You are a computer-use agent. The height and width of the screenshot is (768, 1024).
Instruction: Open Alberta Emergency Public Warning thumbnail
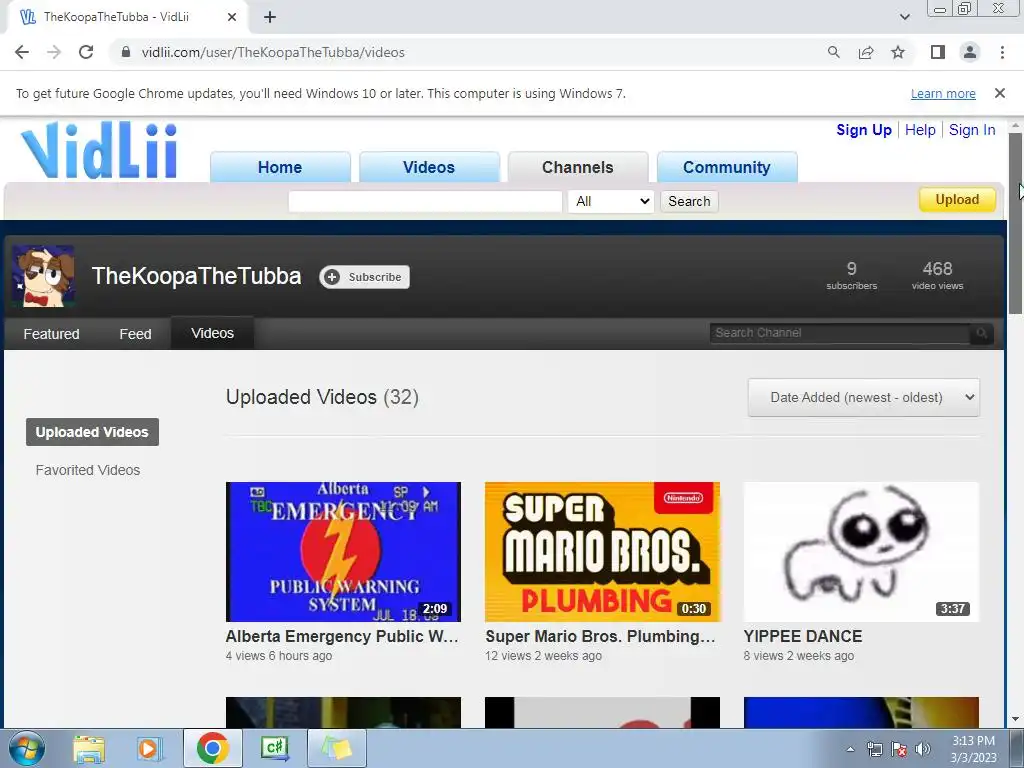[344, 552]
